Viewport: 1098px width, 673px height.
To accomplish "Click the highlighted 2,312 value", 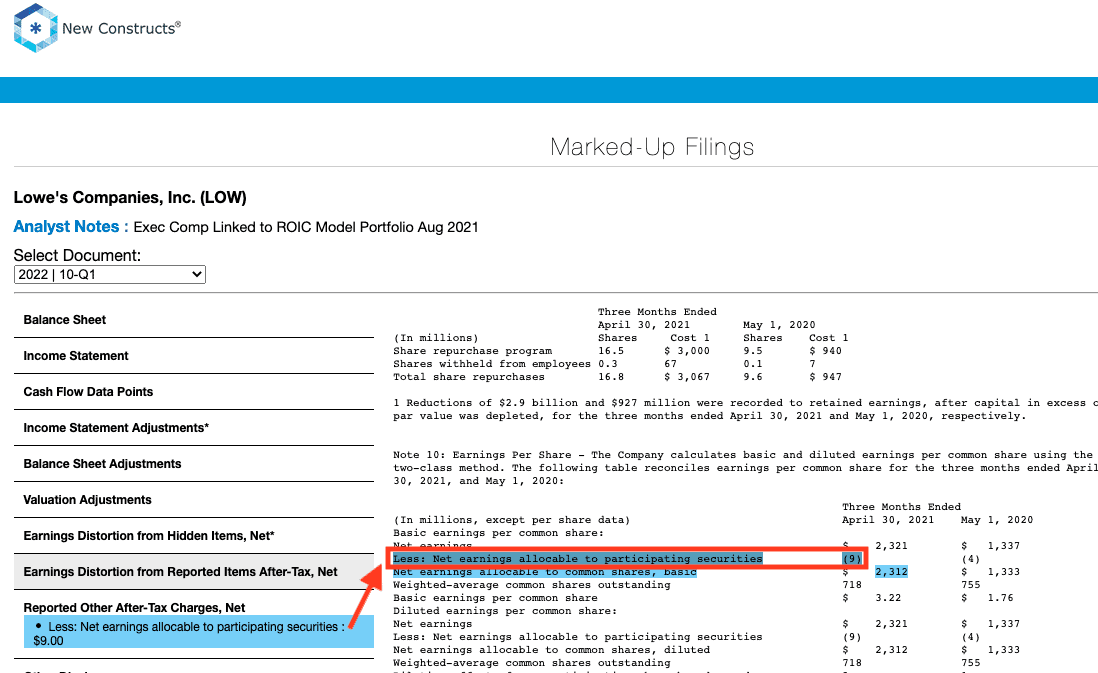I will click(x=891, y=572).
